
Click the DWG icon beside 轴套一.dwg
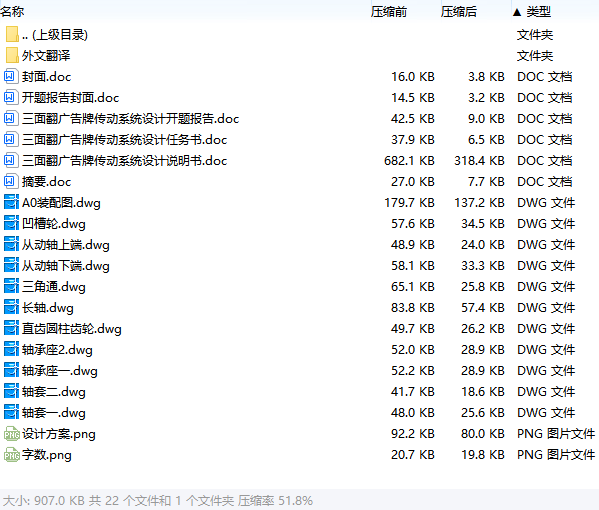pos(11,412)
